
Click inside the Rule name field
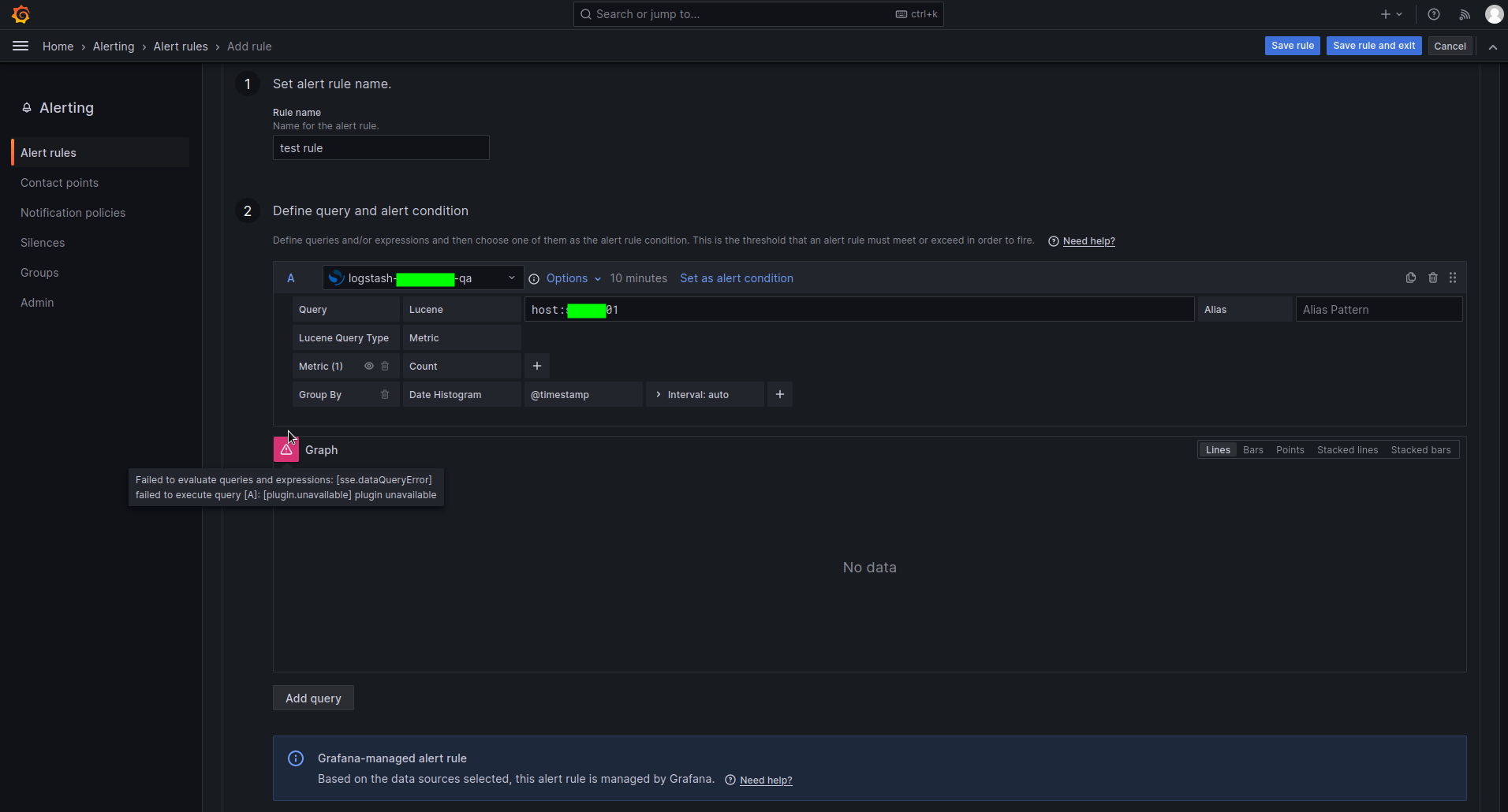[x=380, y=147]
